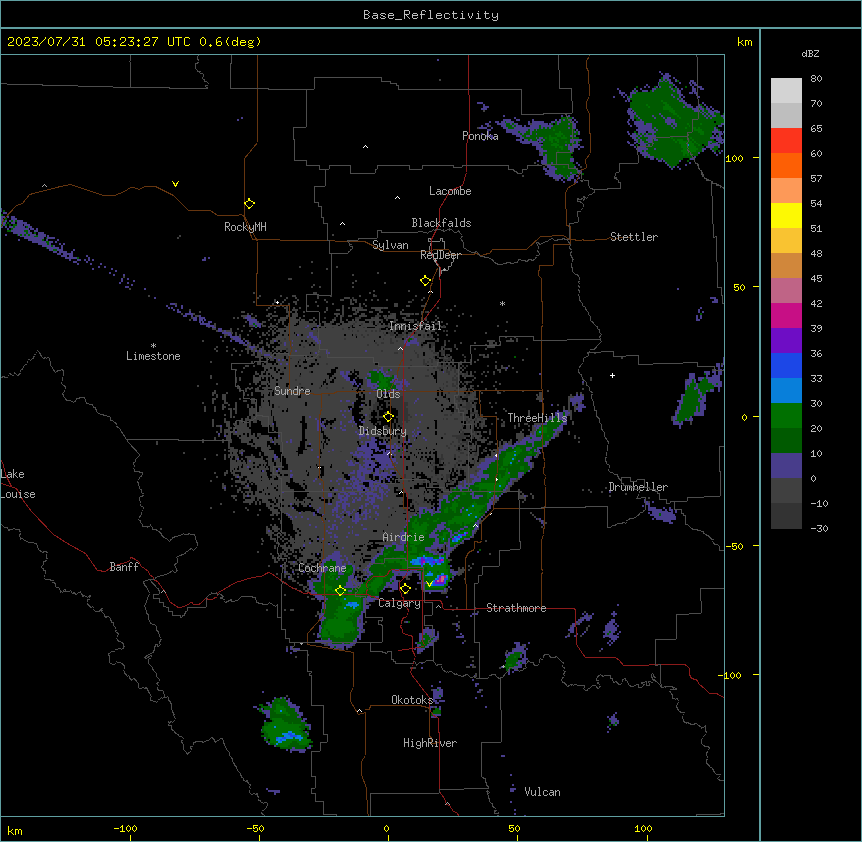Click the white plus marker north of Drumheller
Image resolution: width=862 pixels, height=842 pixels.
coord(612,375)
